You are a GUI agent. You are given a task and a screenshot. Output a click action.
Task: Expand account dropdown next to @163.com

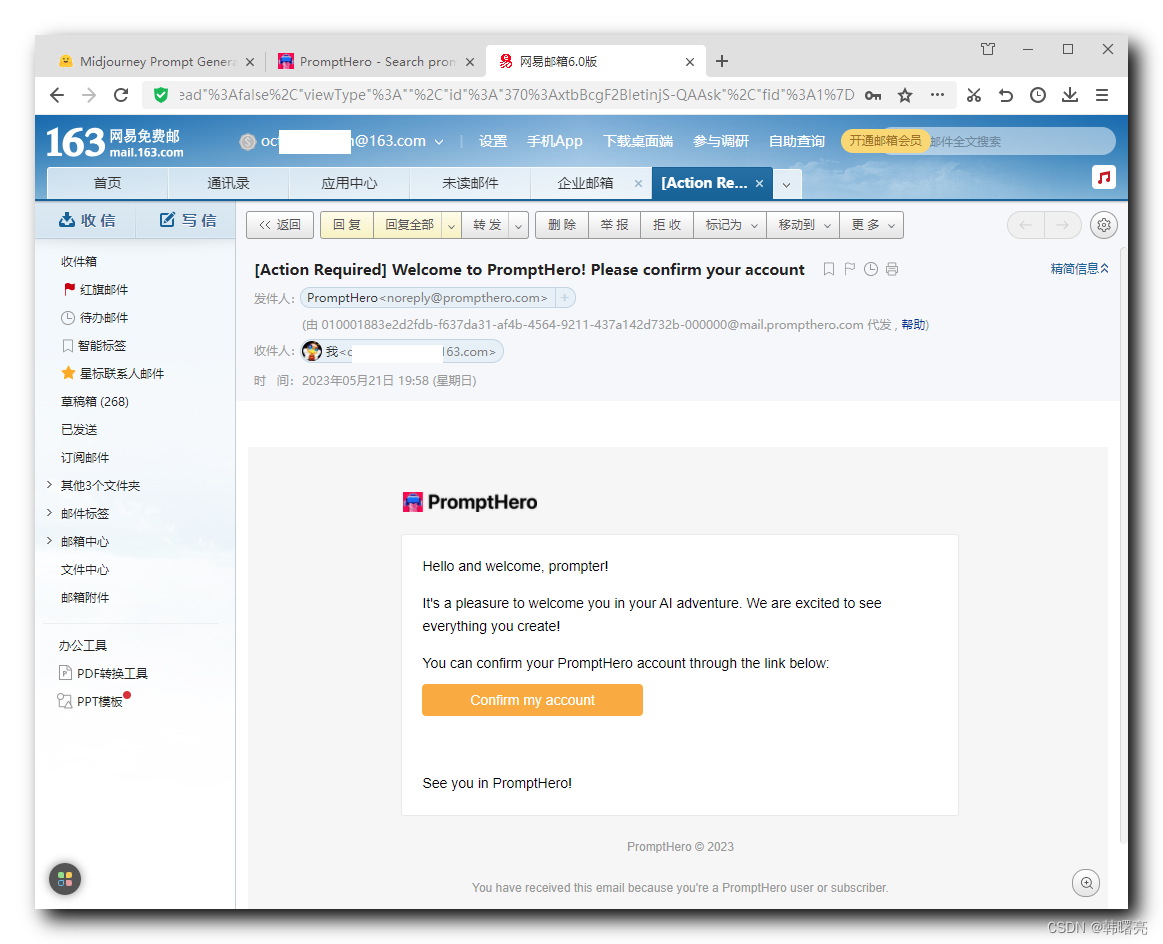(439, 142)
